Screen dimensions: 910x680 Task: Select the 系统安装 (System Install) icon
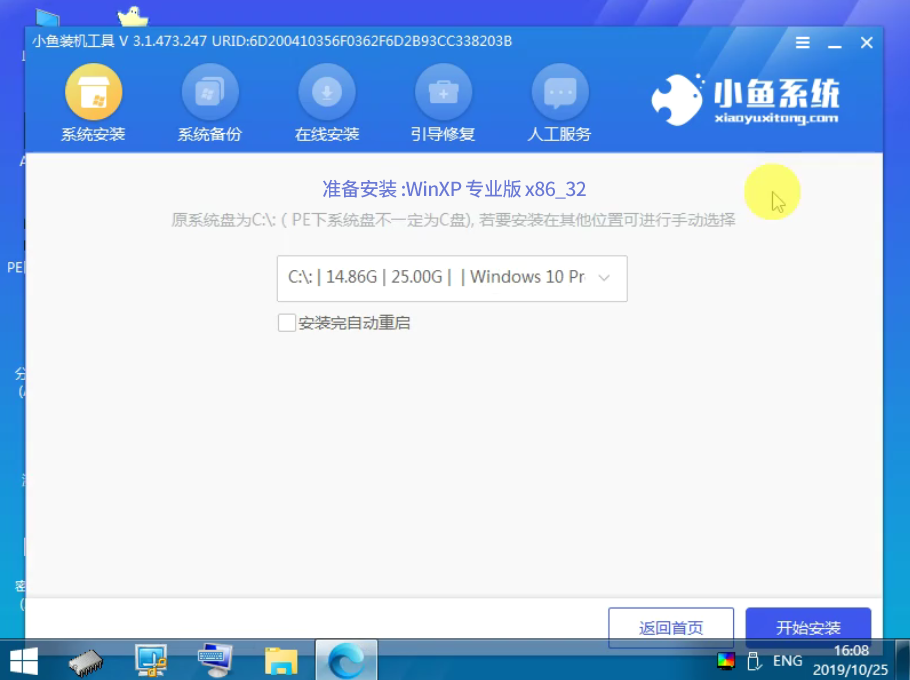94,100
